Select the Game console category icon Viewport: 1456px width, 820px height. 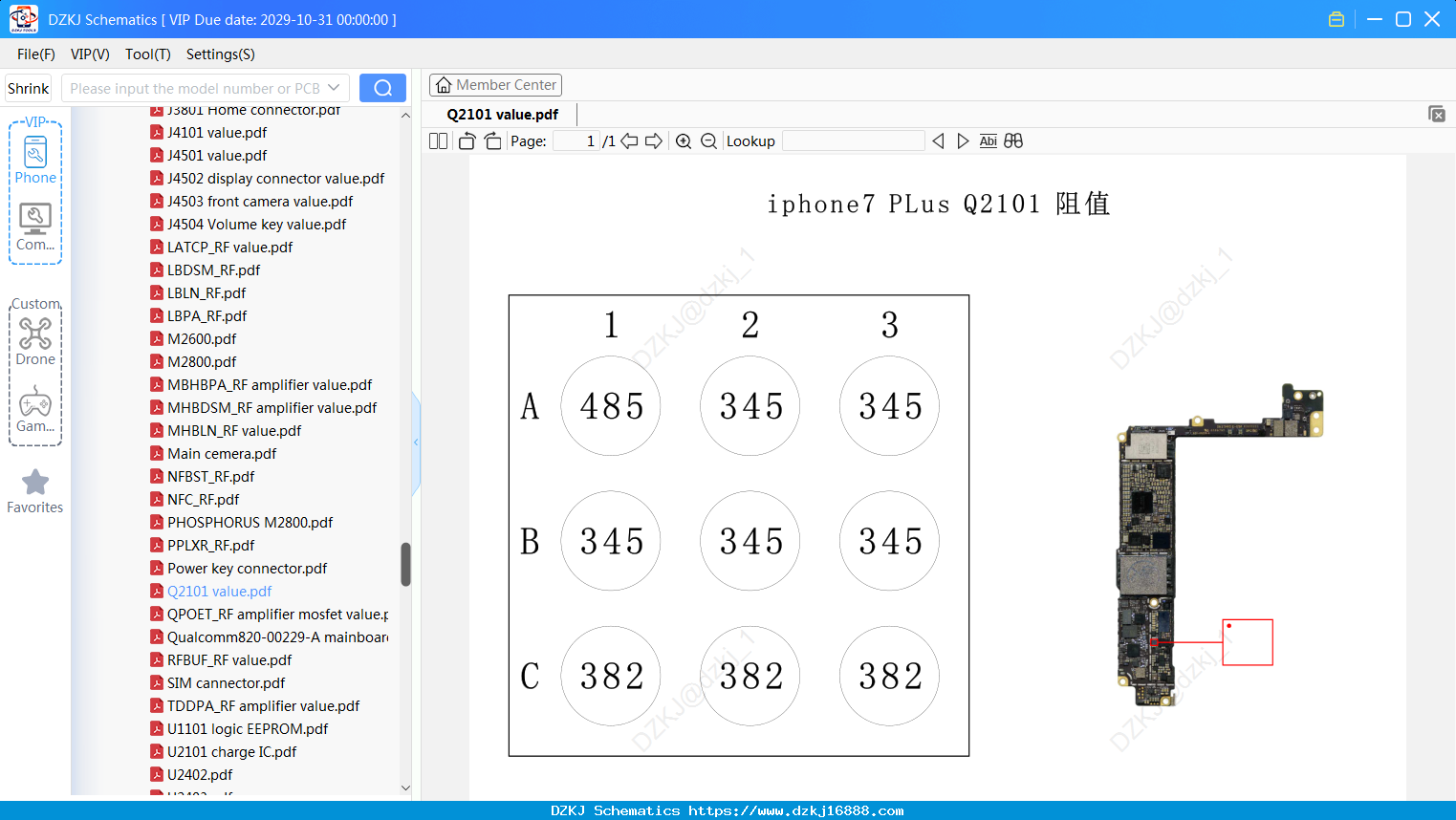(35, 409)
